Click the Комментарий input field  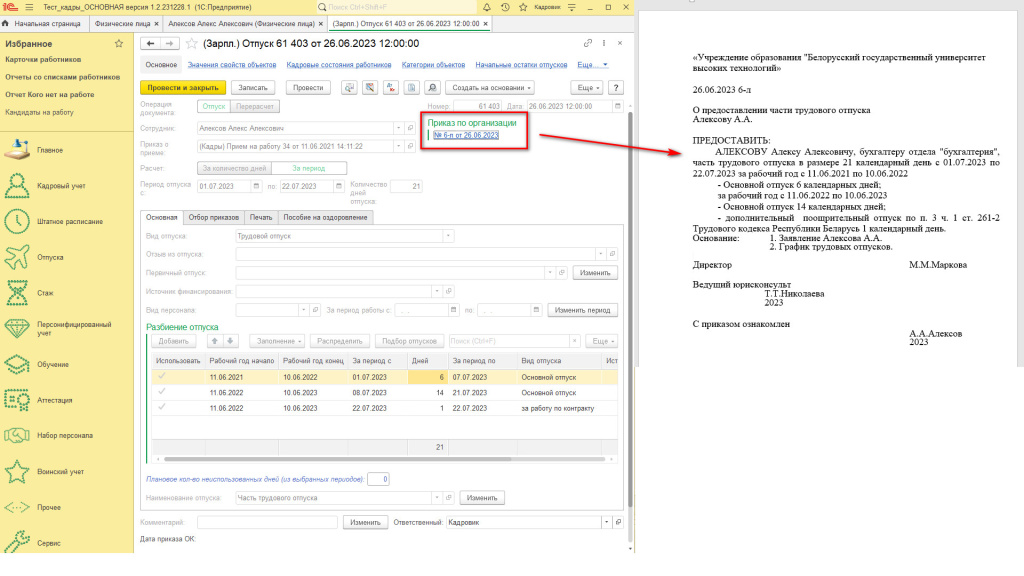click(267, 522)
